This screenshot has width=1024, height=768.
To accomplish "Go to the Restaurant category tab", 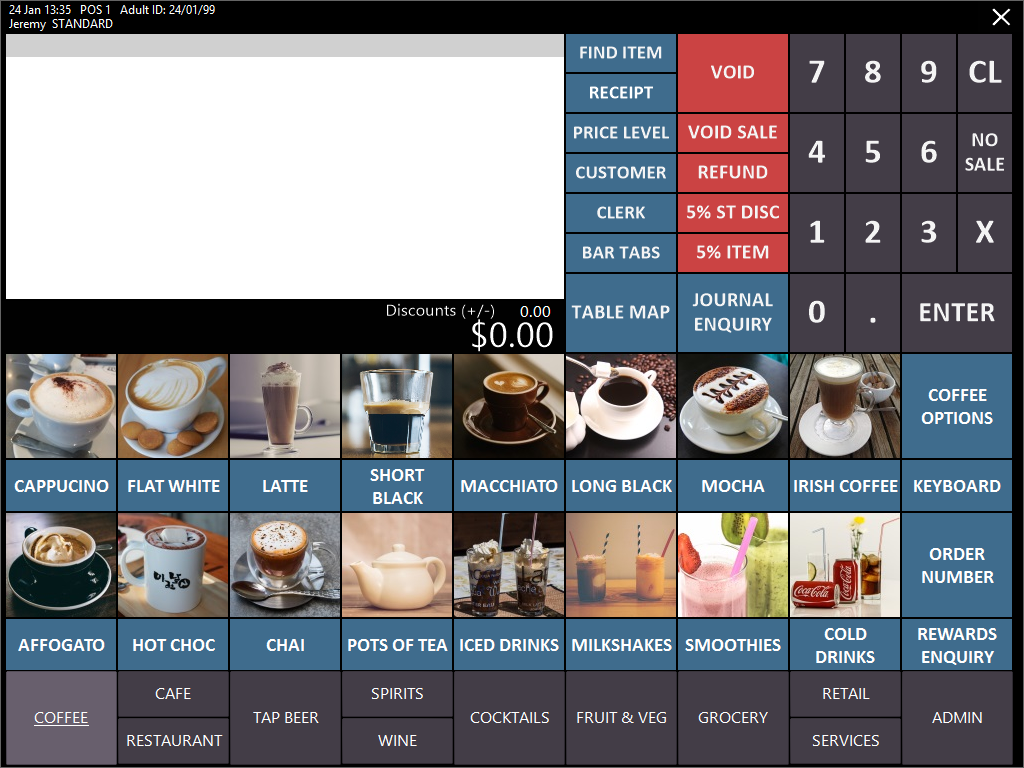I will [x=173, y=741].
